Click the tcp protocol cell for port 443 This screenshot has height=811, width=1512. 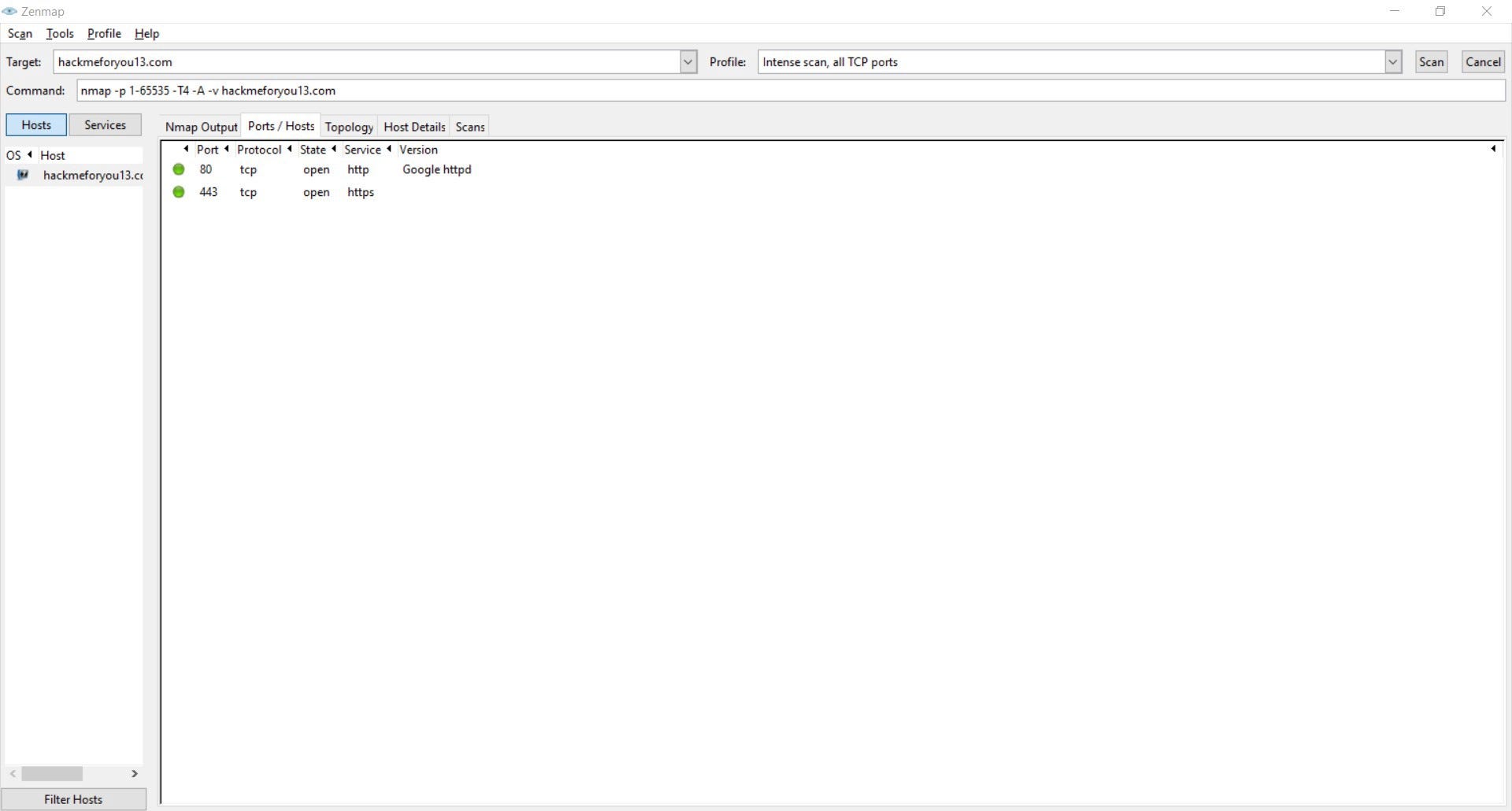tap(248, 192)
